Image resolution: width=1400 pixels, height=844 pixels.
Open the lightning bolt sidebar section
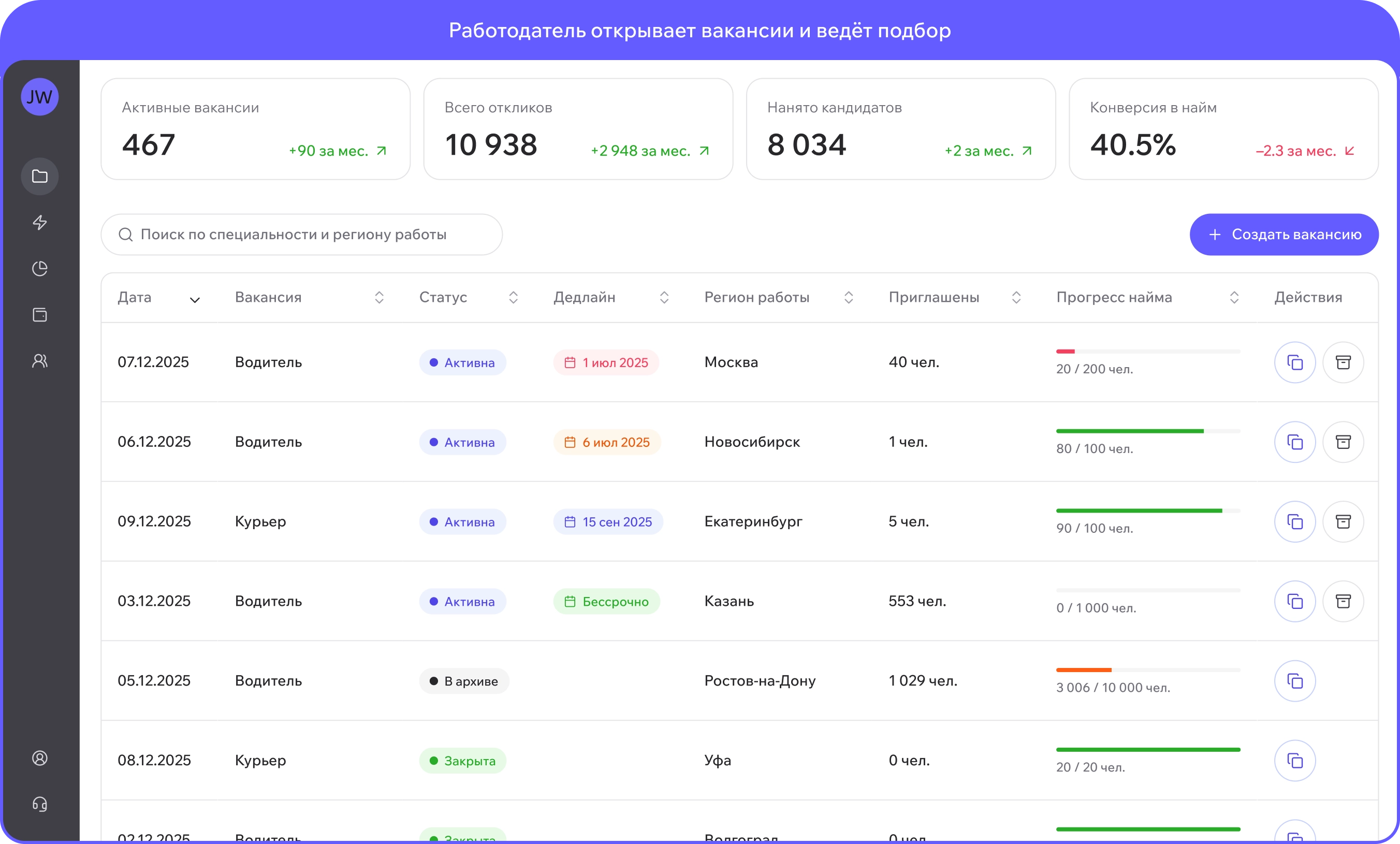40,222
